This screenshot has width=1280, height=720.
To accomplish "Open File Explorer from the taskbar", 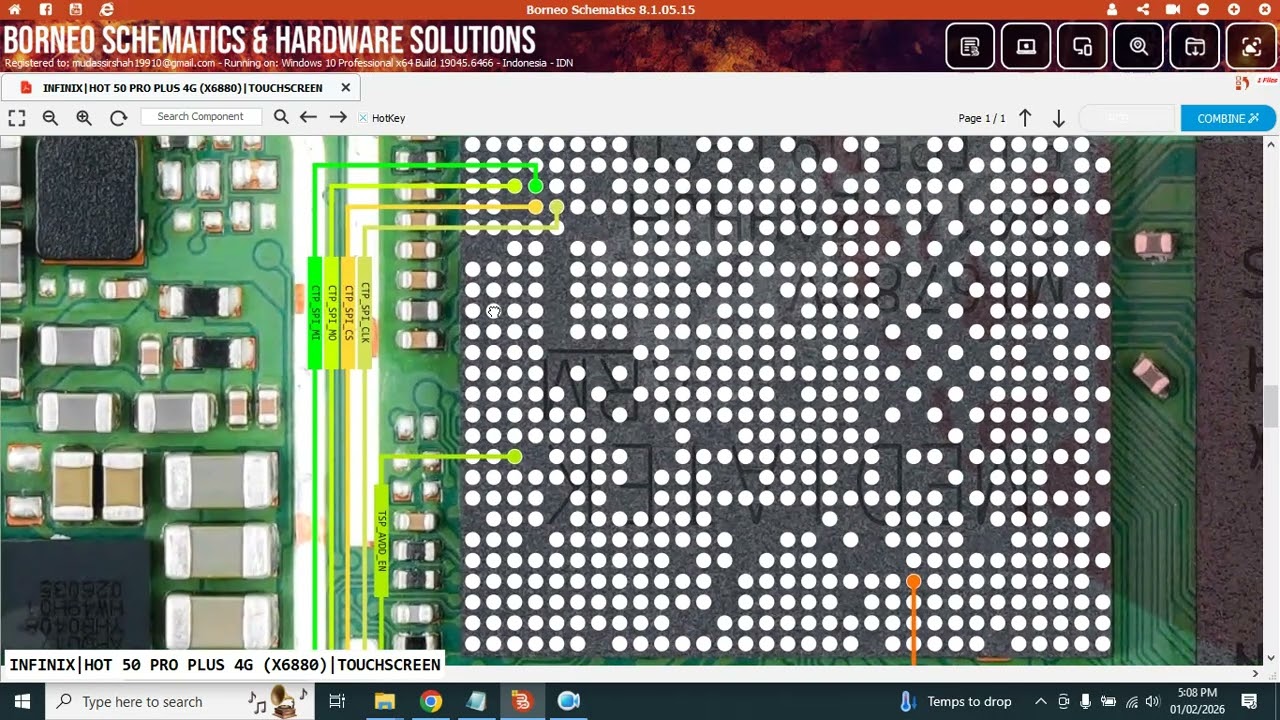I will pyautogui.click(x=385, y=701).
